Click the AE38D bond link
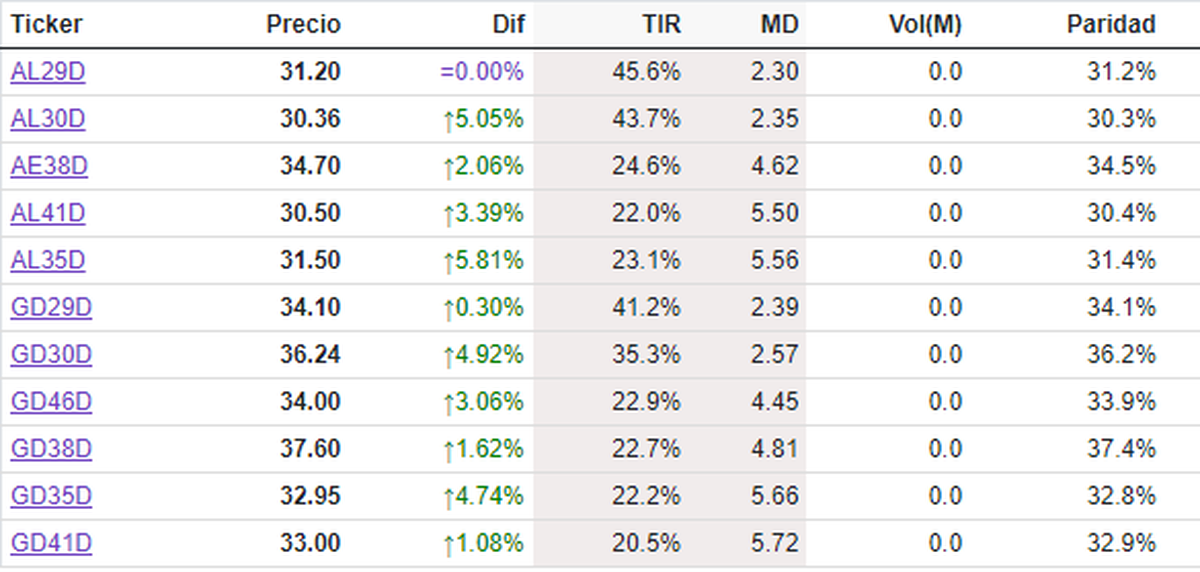Screen dimensions: 1200x572 49,166
